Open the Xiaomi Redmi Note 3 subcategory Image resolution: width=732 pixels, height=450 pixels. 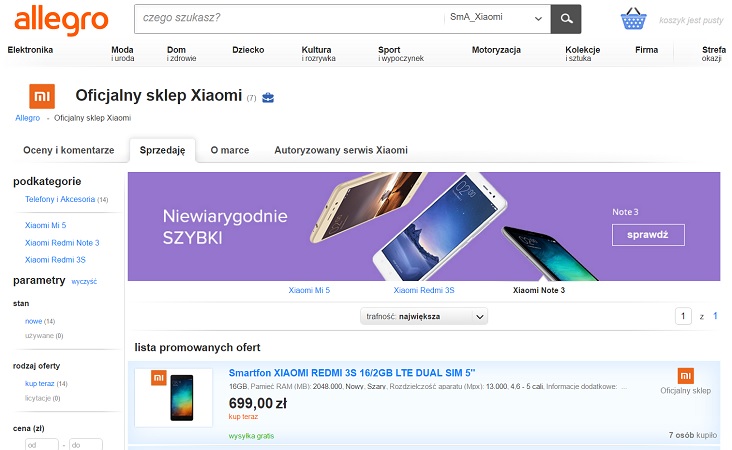point(62,243)
